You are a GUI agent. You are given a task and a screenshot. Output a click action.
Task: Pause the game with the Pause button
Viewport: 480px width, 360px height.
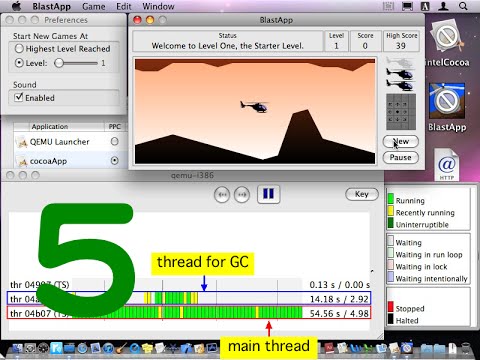400,157
